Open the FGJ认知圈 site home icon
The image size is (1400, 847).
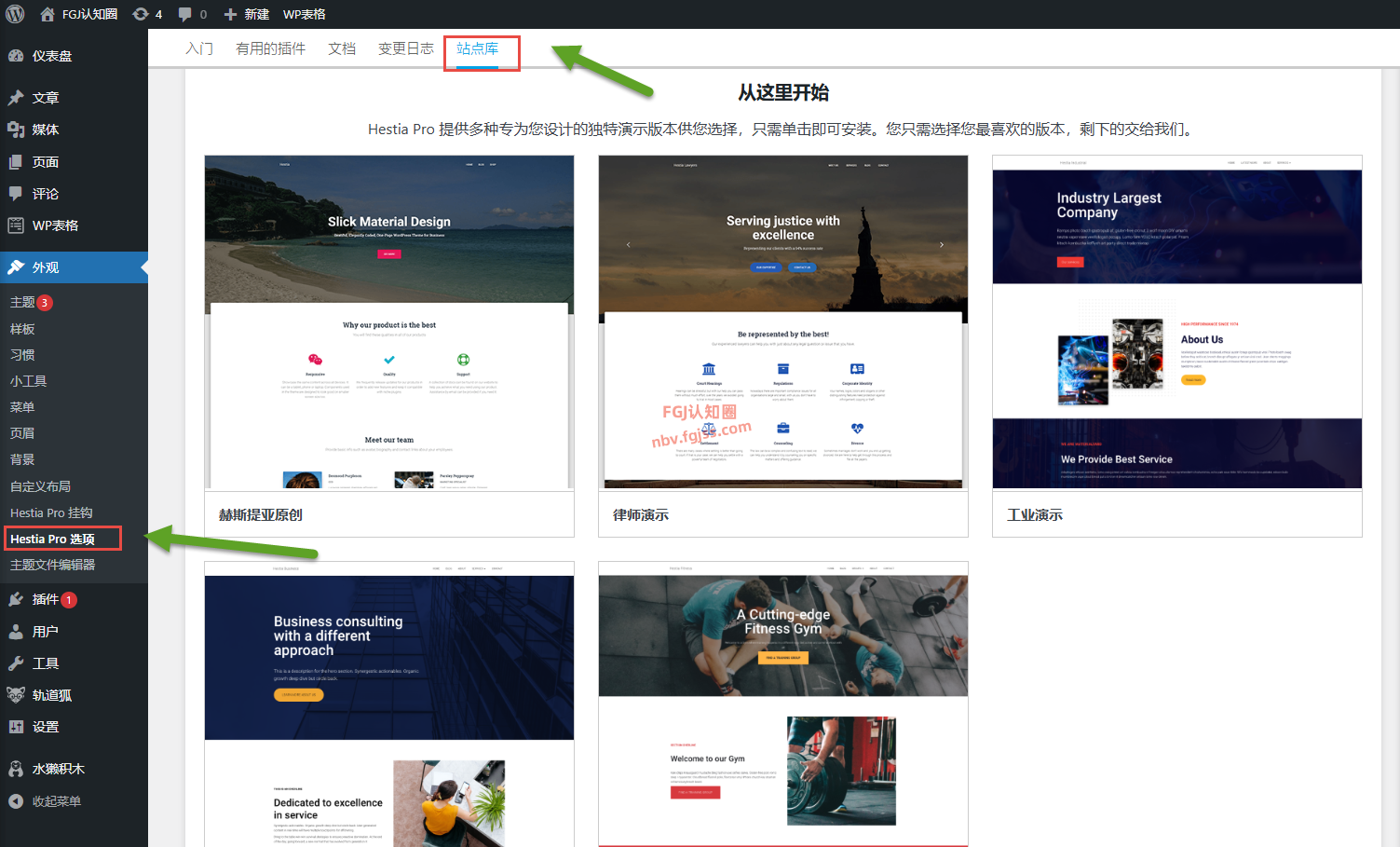[x=48, y=14]
